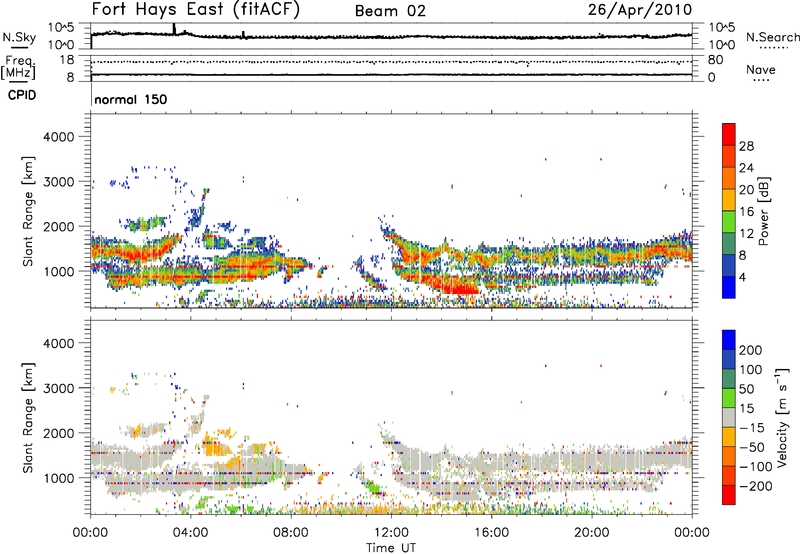This screenshot has width=800, height=554.
Task: Click the normal 150 CPID entry
Action: pos(131,99)
